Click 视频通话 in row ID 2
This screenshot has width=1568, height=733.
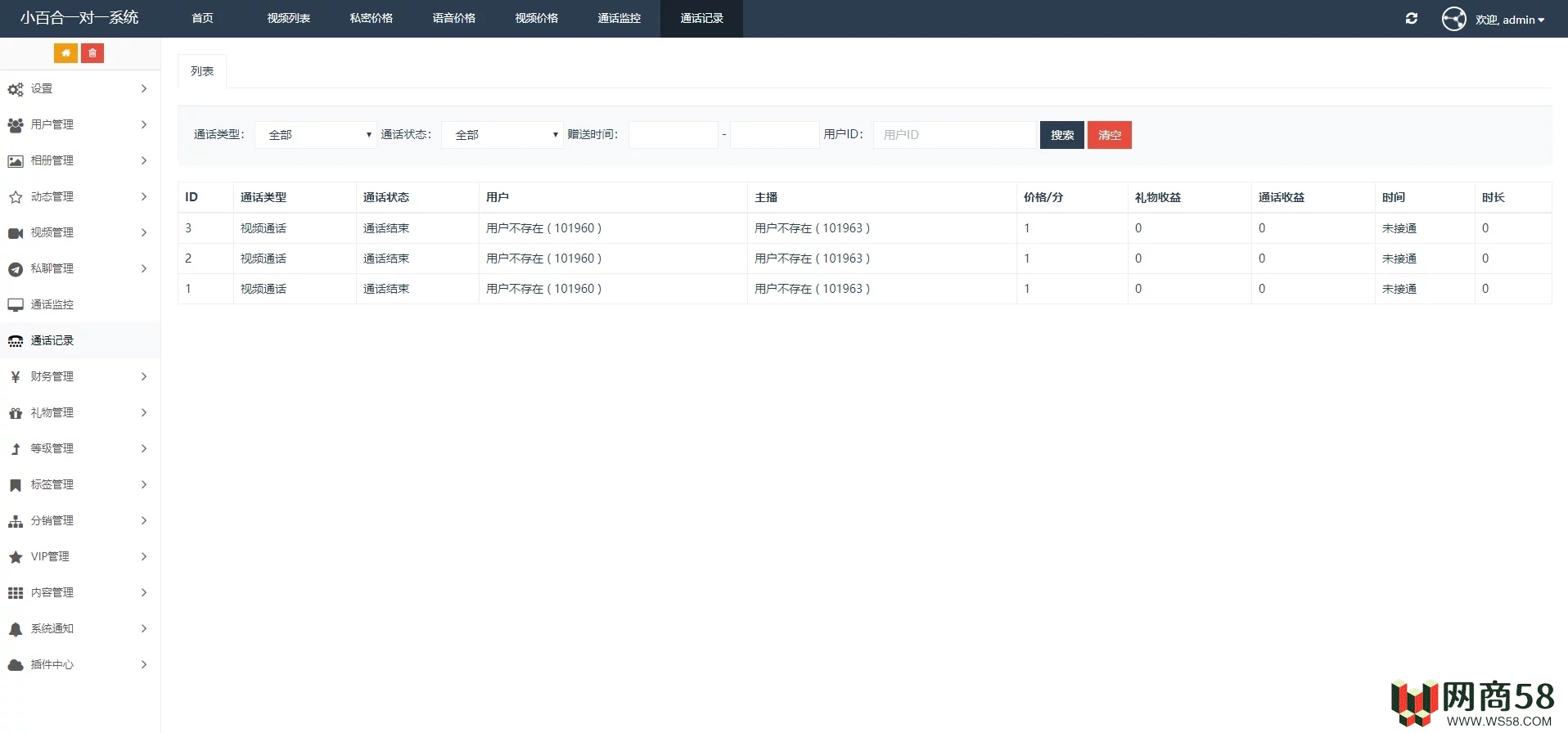point(264,259)
